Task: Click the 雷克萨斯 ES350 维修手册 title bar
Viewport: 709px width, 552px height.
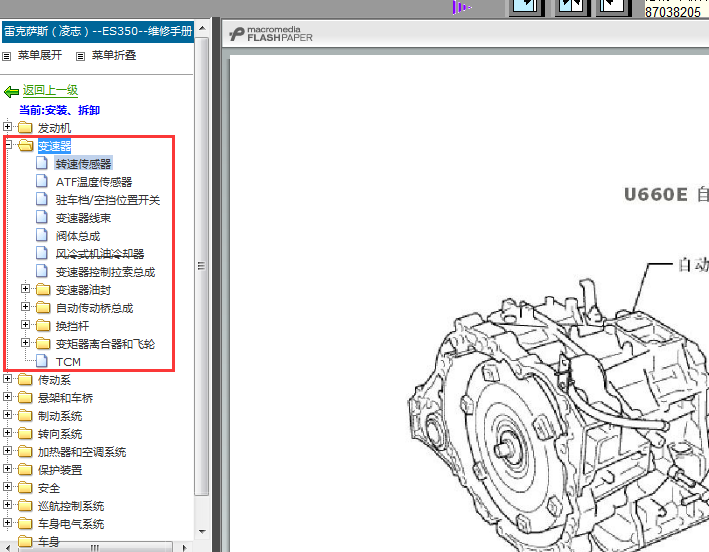Action: coord(98,32)
